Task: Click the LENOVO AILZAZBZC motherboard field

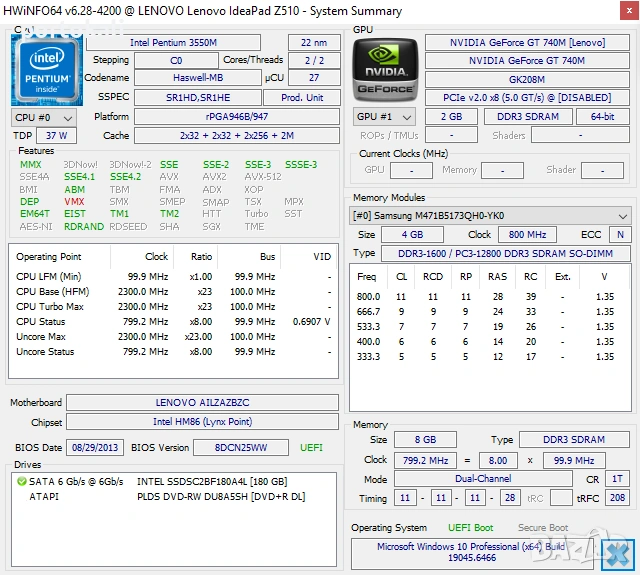Action: pos(204,402)
